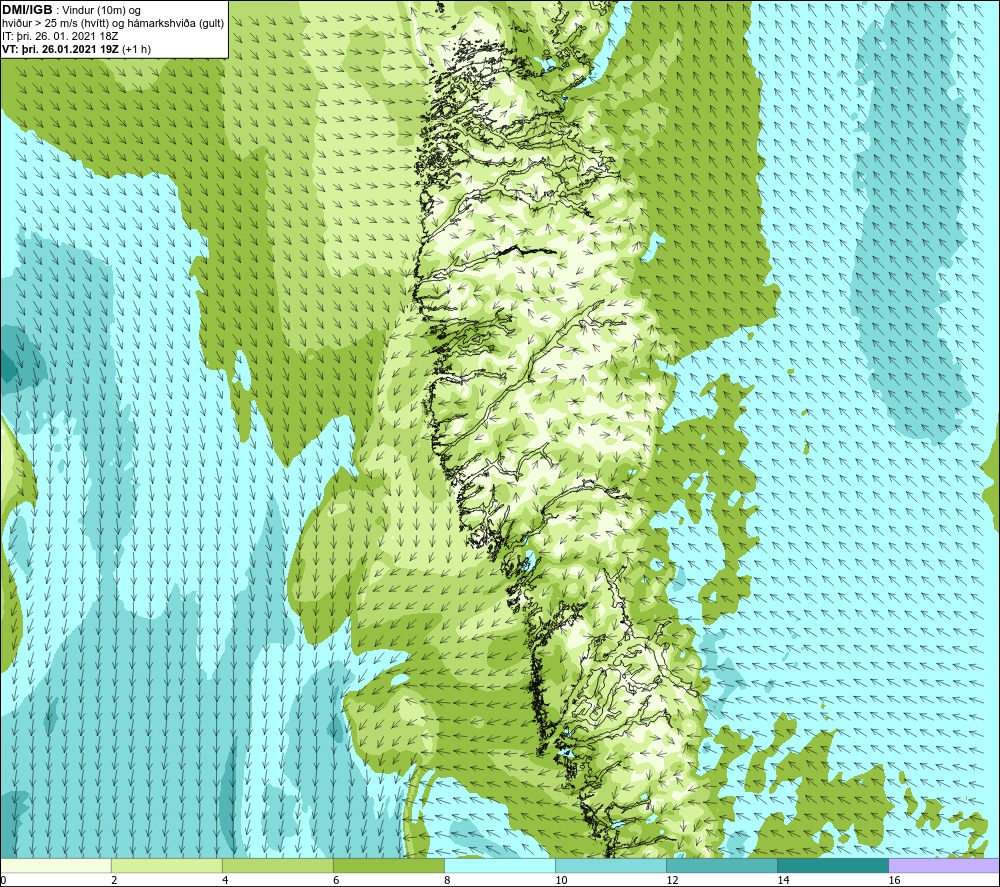Viewport: 1000px width, 887px height.
Task: Click the '8' tick label on the scale
Action: 447,881
